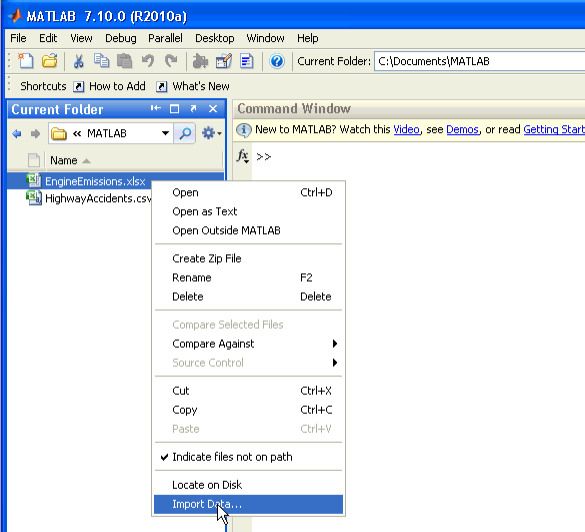Click the How to Add shortcut icon
Screen dimensions: 585x532
[79, 87]
